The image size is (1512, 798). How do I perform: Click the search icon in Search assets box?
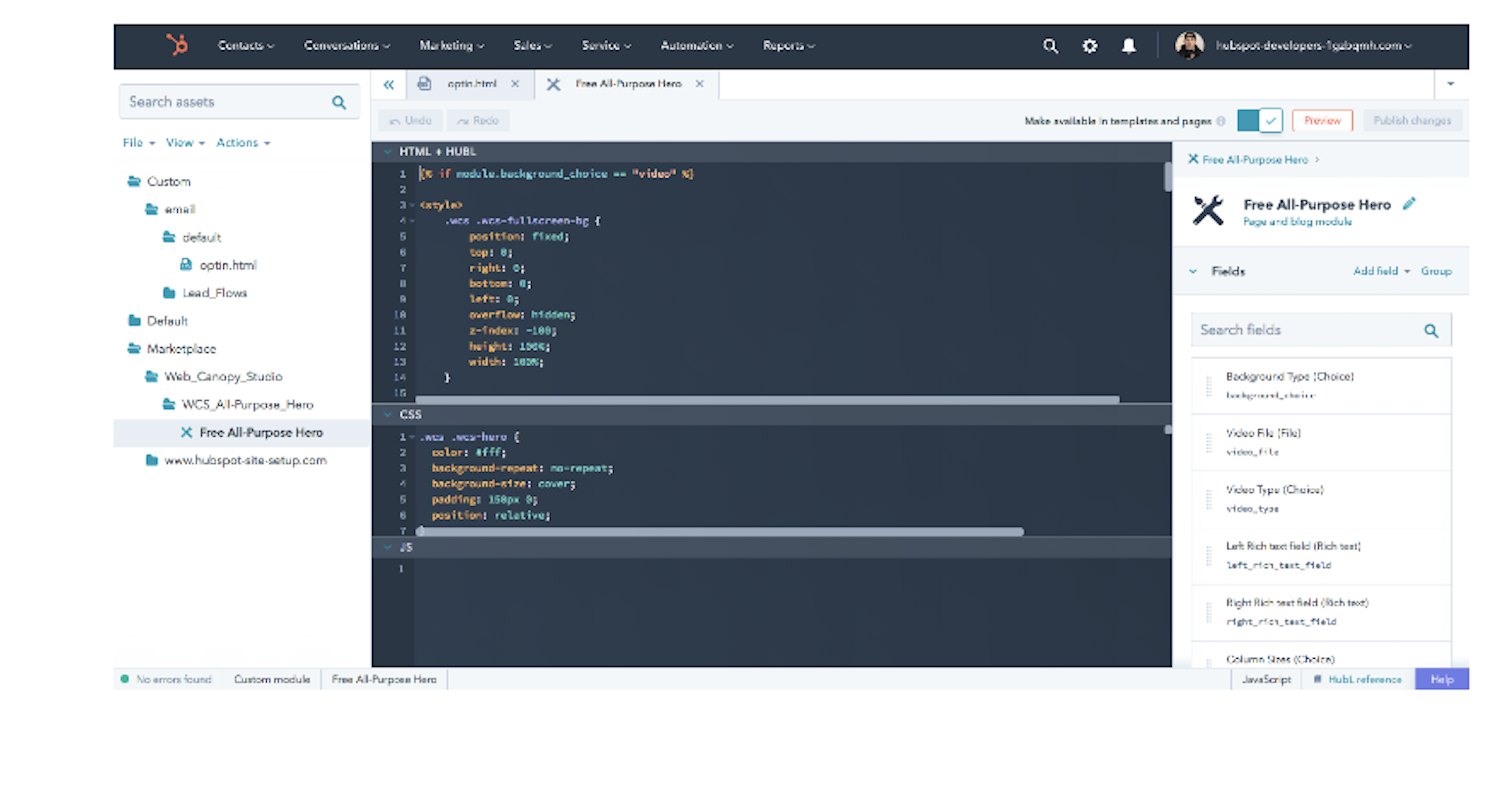[x=339, y=102]
